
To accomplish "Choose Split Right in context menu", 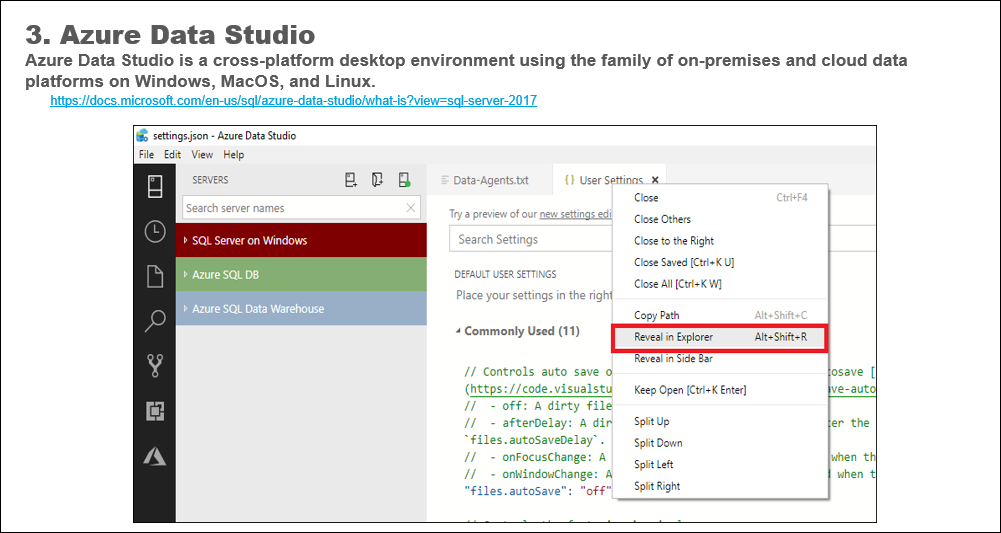I will point(720,486).
